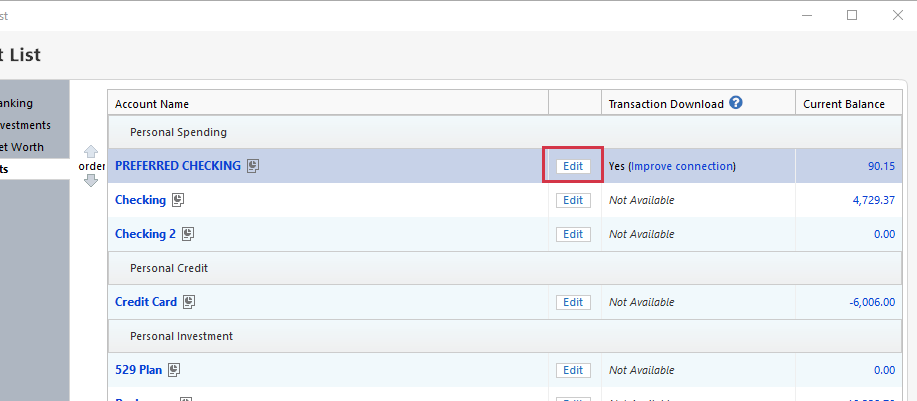Click the Current Balance column header

click(x=844, y=104)
